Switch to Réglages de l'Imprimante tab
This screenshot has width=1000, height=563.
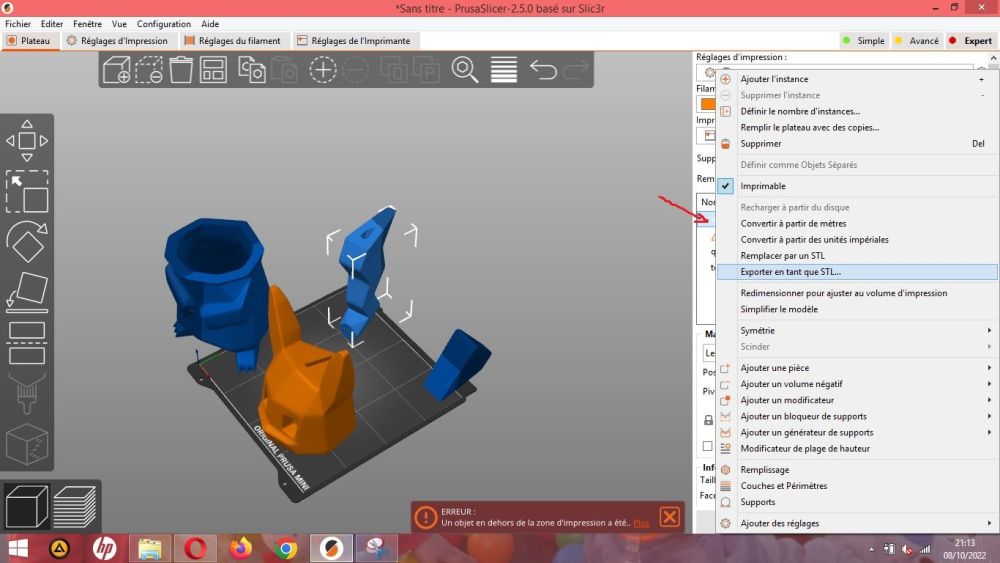click(x=353, y=41)
